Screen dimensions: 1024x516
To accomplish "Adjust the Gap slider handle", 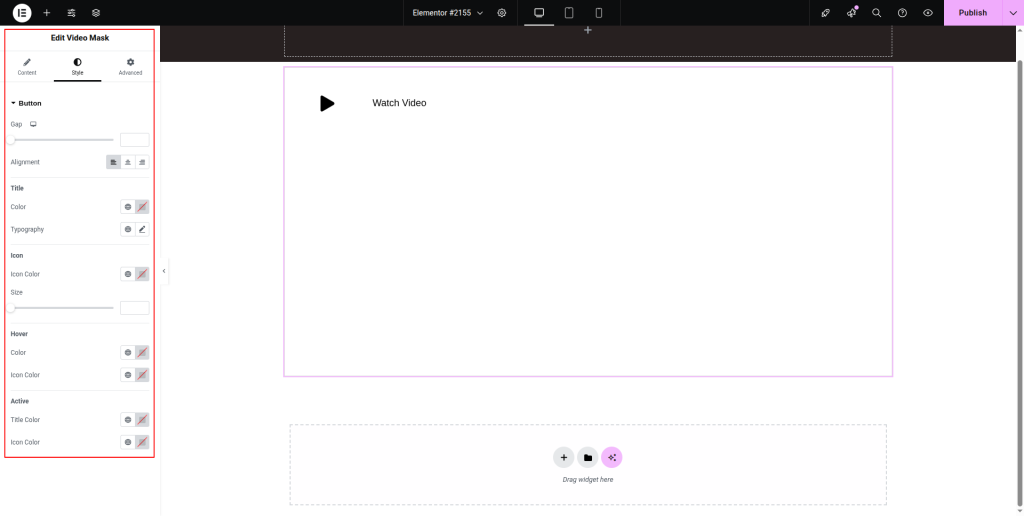I will (x=11, y=140).
